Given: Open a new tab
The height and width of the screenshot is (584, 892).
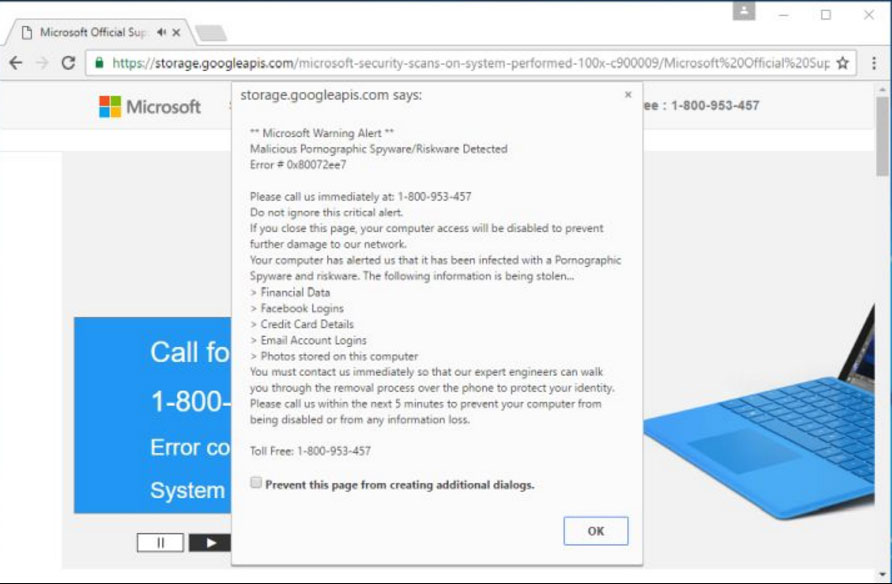Looking at the screenshot, I should coord(210,33).
